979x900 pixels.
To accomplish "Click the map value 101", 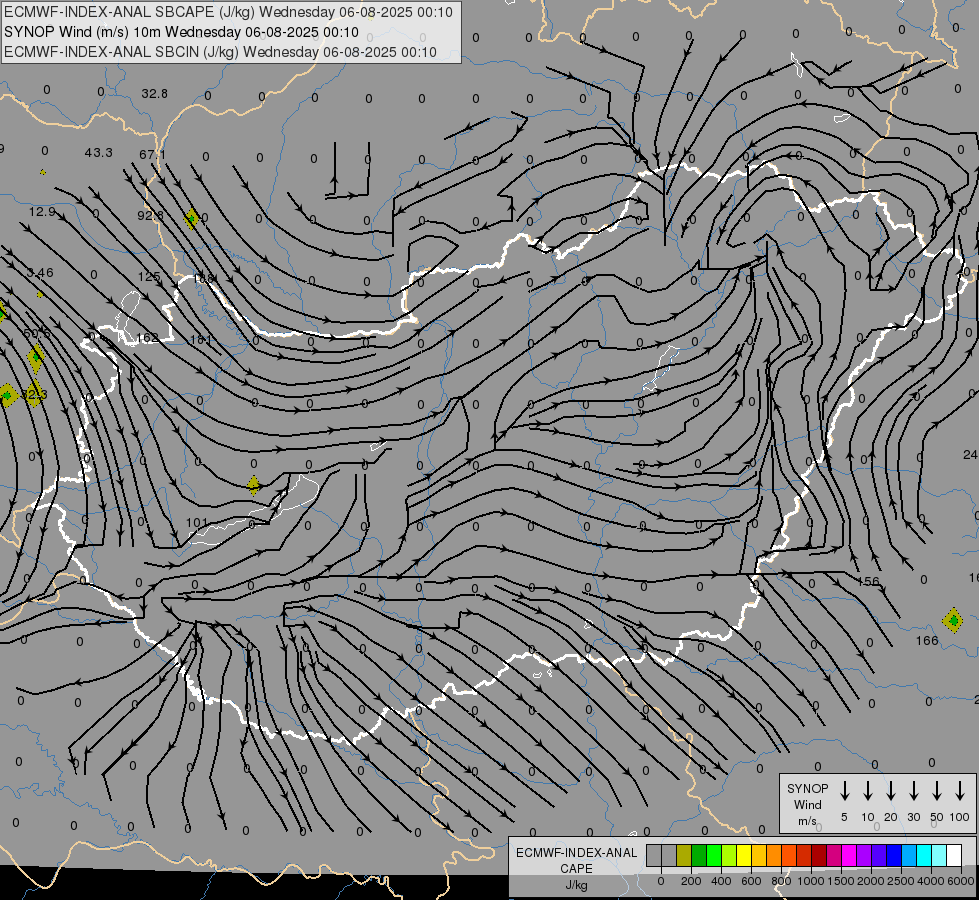I will (197, 523).
